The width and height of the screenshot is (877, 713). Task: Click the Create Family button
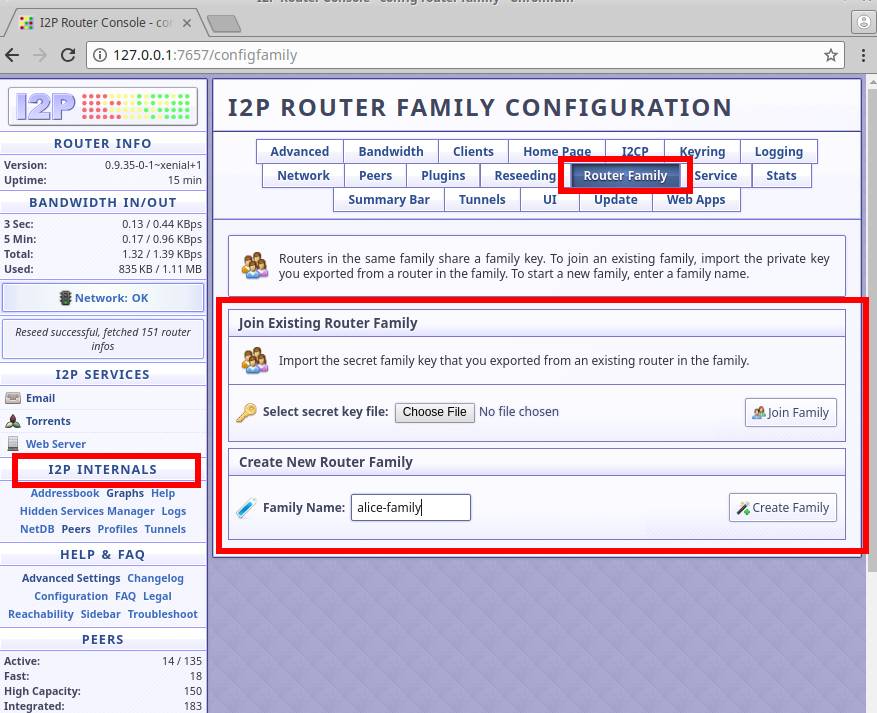782,508
